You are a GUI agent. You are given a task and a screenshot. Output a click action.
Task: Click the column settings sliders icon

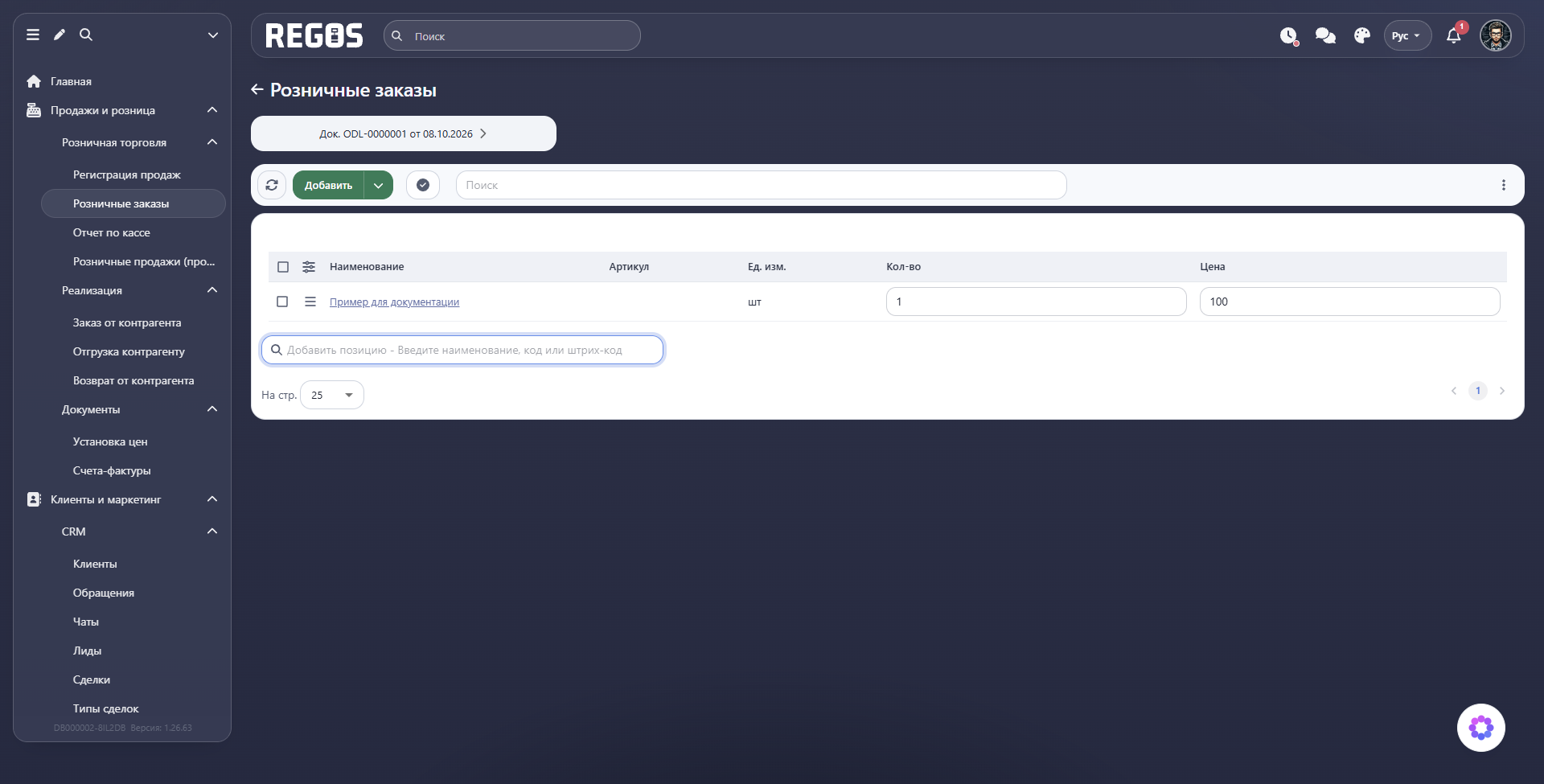click(x=309, y=267)
